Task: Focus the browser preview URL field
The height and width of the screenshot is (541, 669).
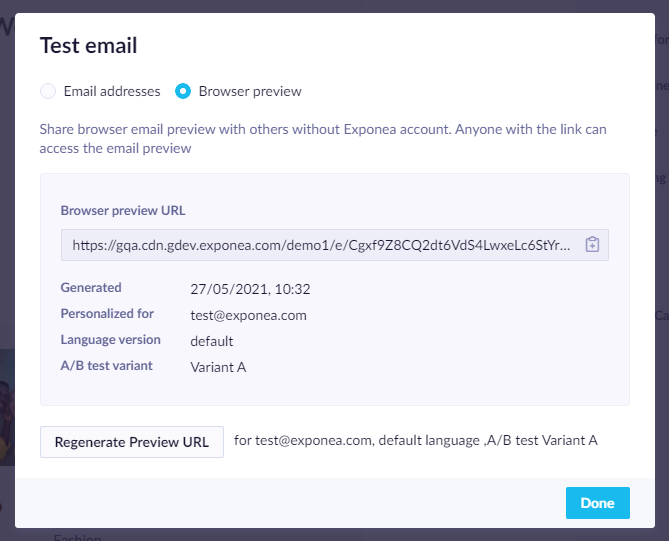Action: coord(335,245)
